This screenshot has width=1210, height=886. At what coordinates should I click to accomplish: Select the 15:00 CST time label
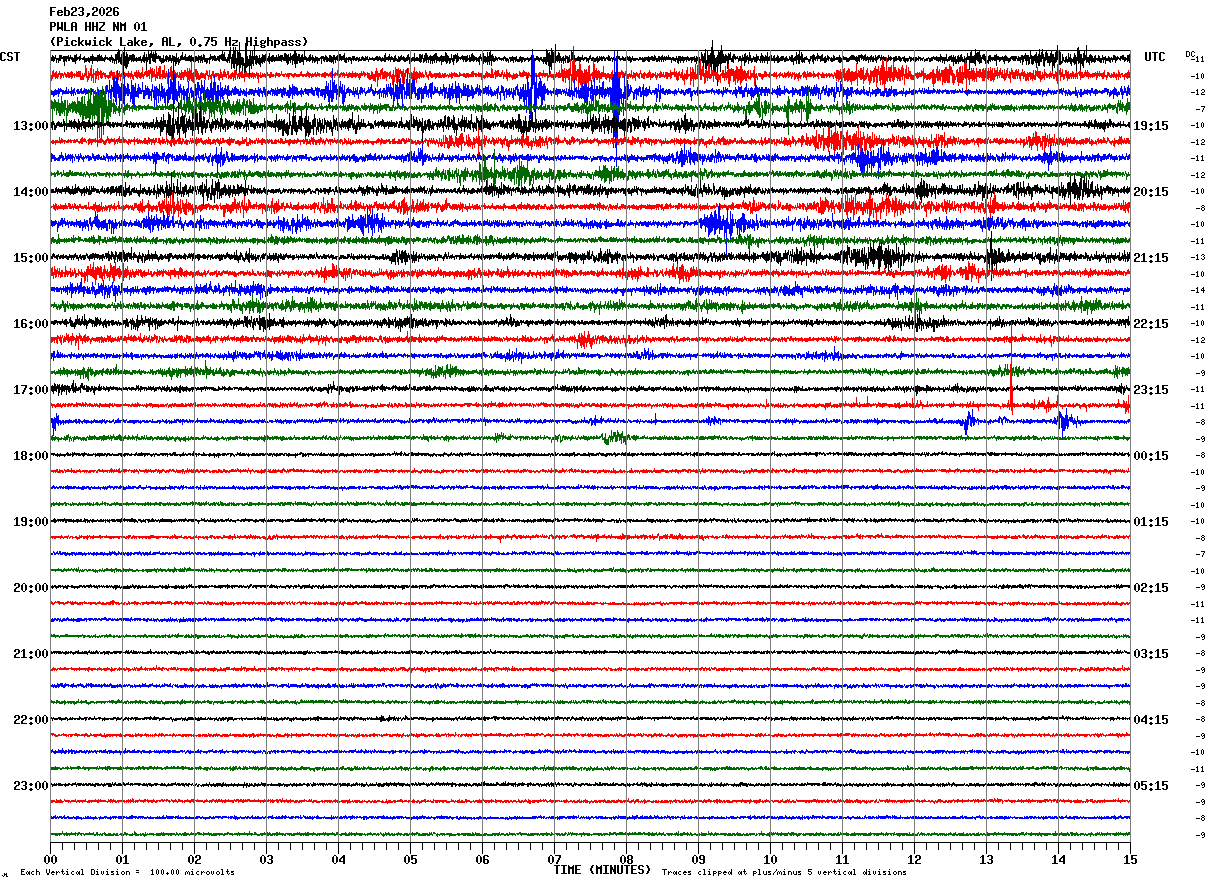(31, 258)
